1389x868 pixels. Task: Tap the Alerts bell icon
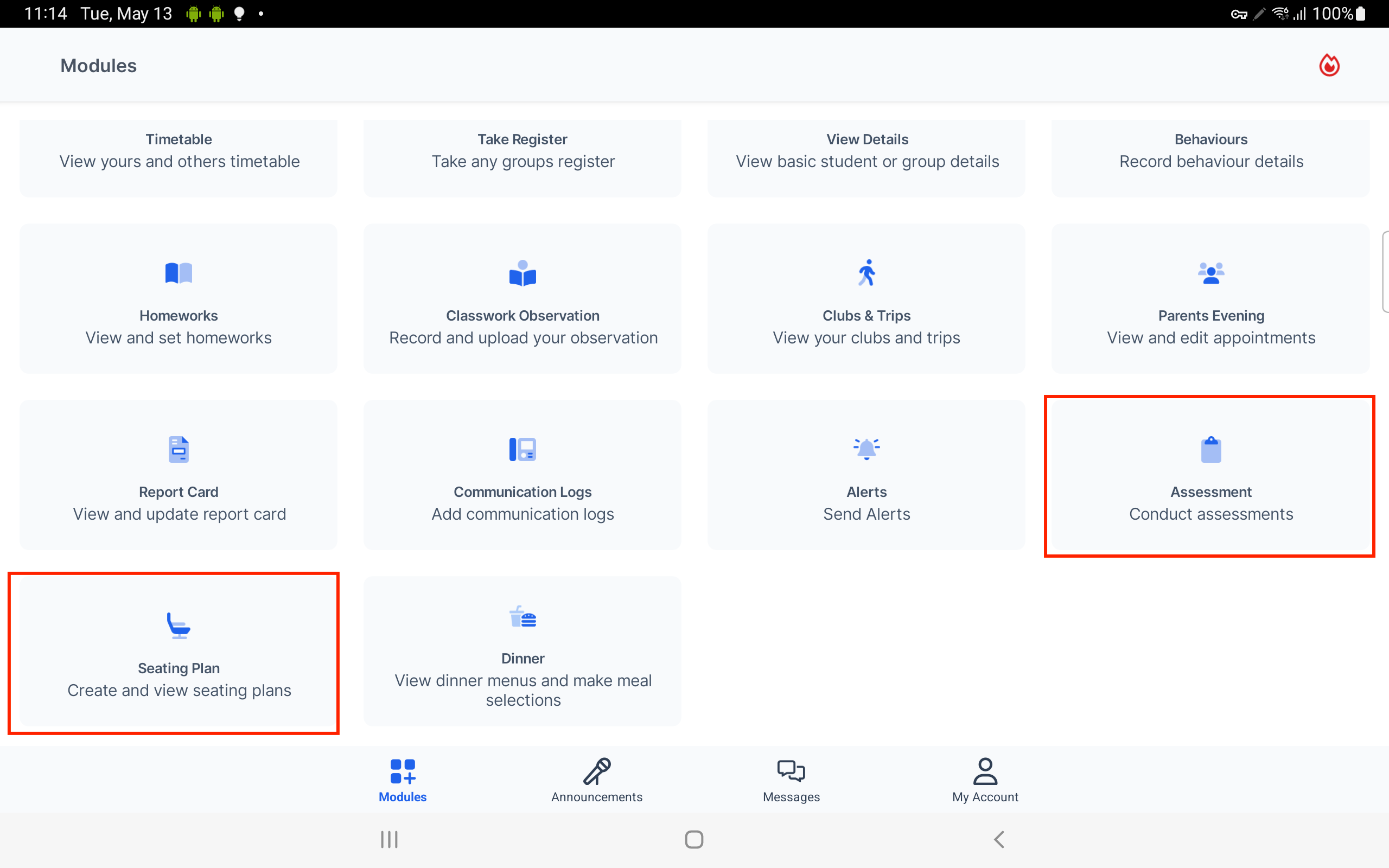865,449
